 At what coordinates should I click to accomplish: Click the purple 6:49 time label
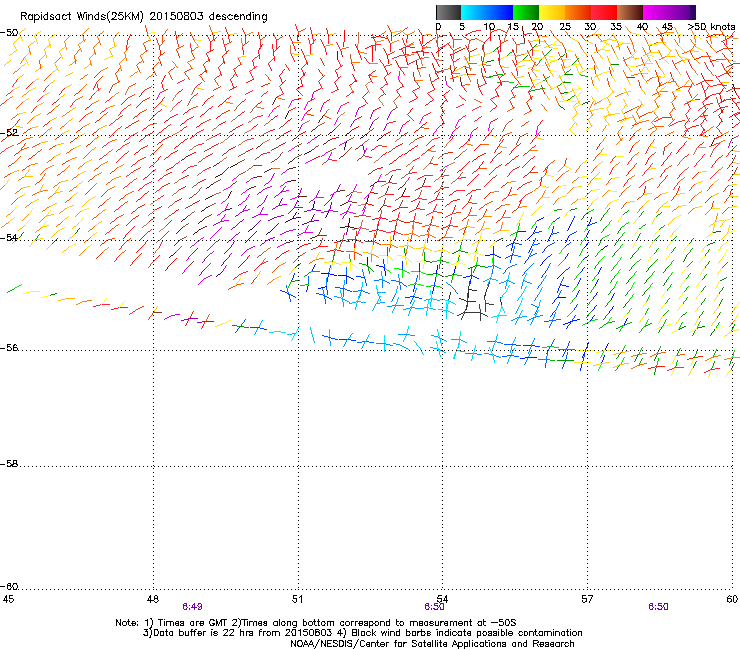[192, 607]
